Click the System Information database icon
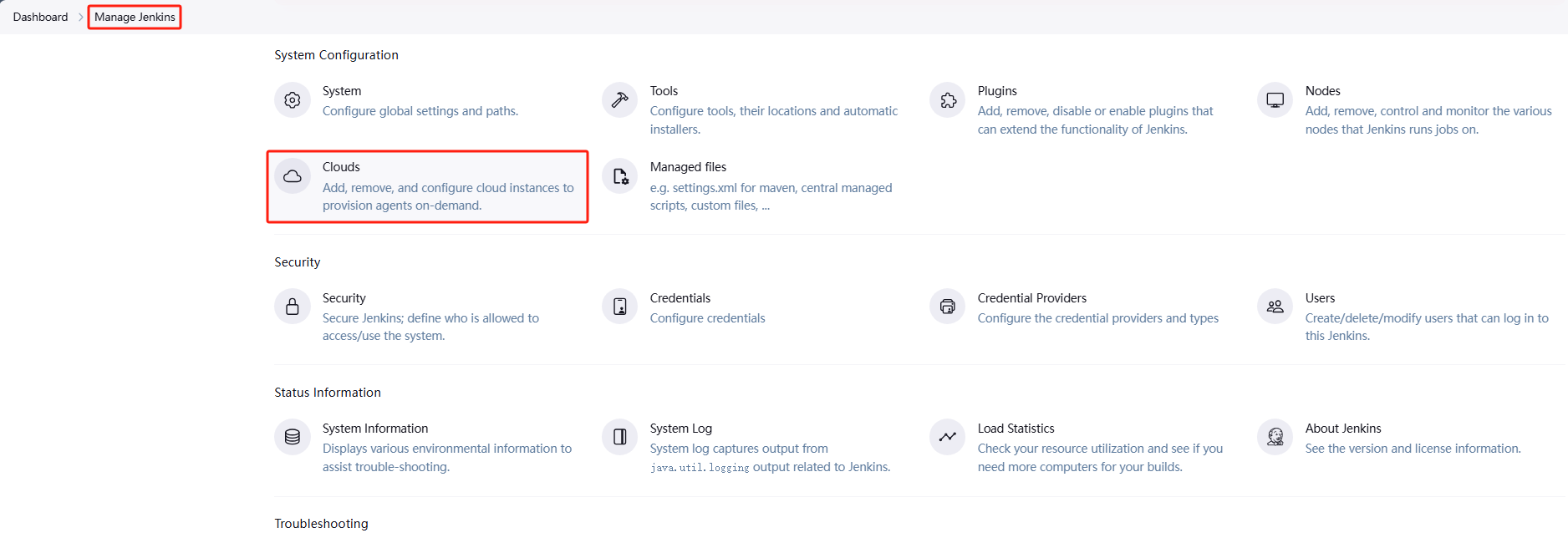 click(293, 437)
